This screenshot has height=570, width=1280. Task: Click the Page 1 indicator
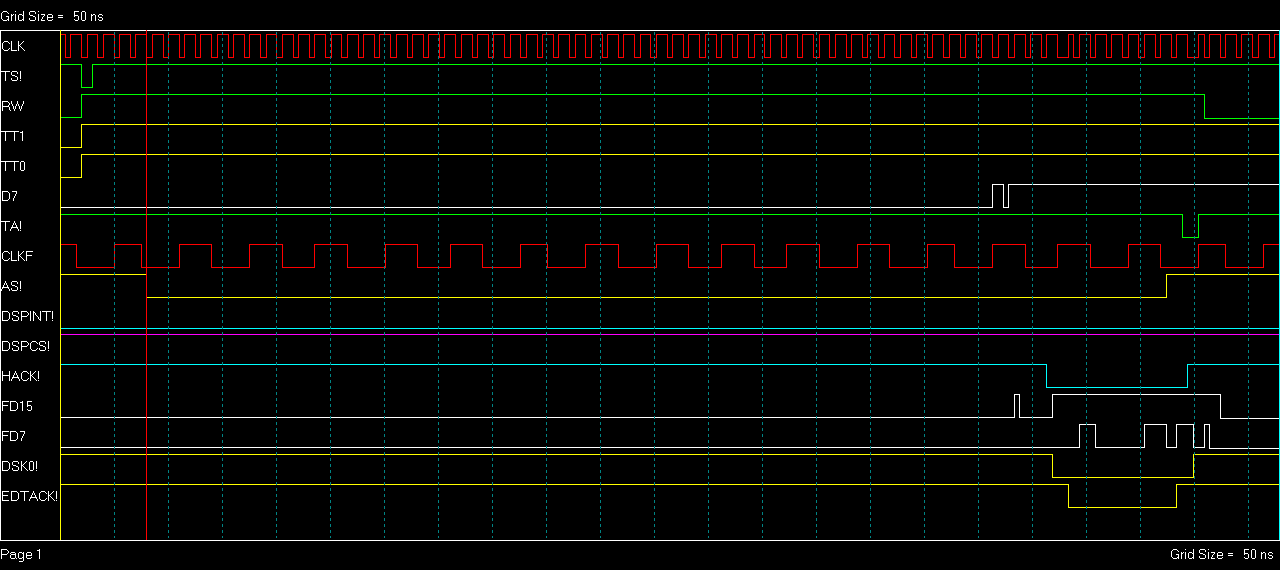22,554
